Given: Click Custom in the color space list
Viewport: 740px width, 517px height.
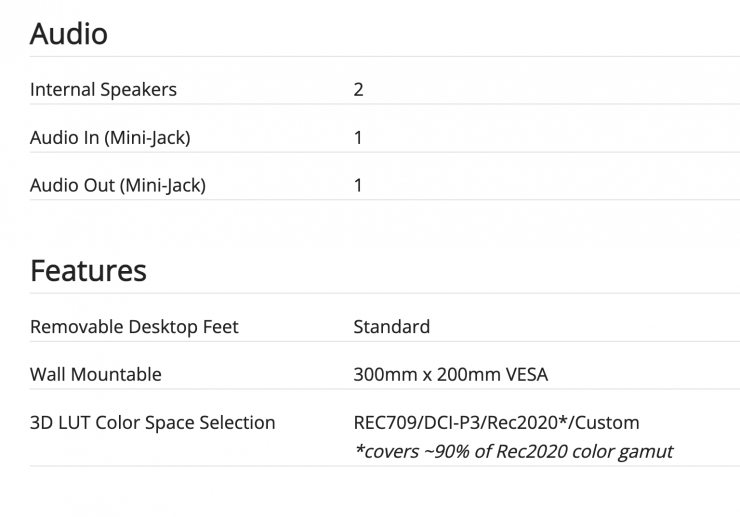Looking at the screenshot, I should tap(605, 423).
